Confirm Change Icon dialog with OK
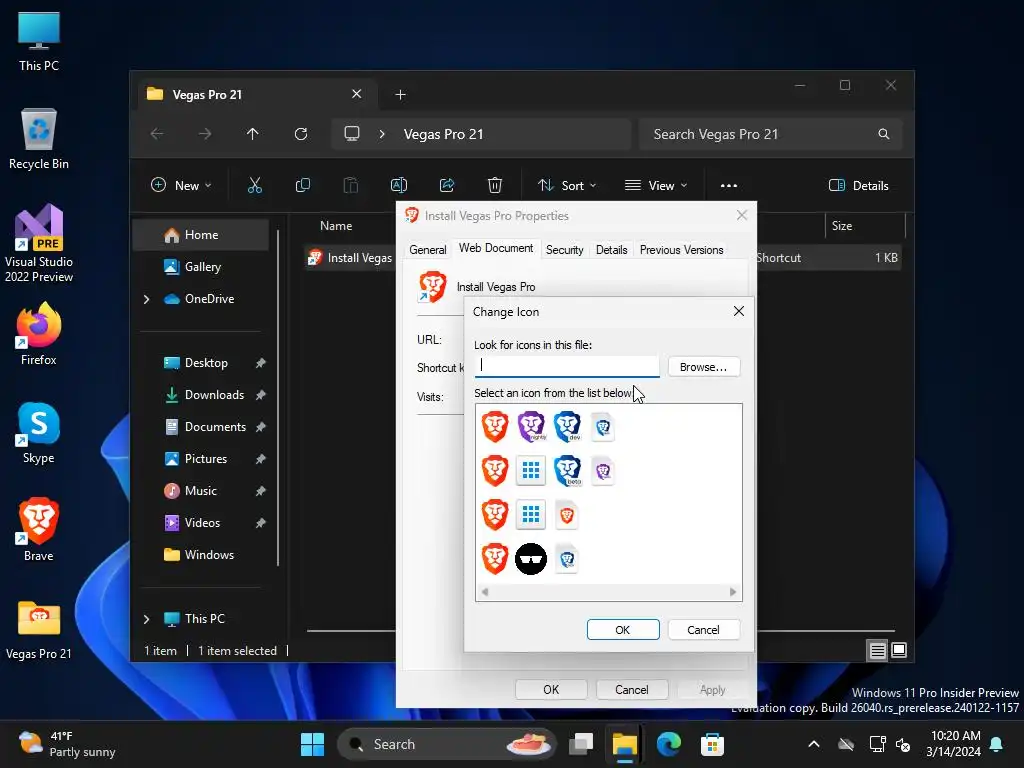 pos(622,630)
